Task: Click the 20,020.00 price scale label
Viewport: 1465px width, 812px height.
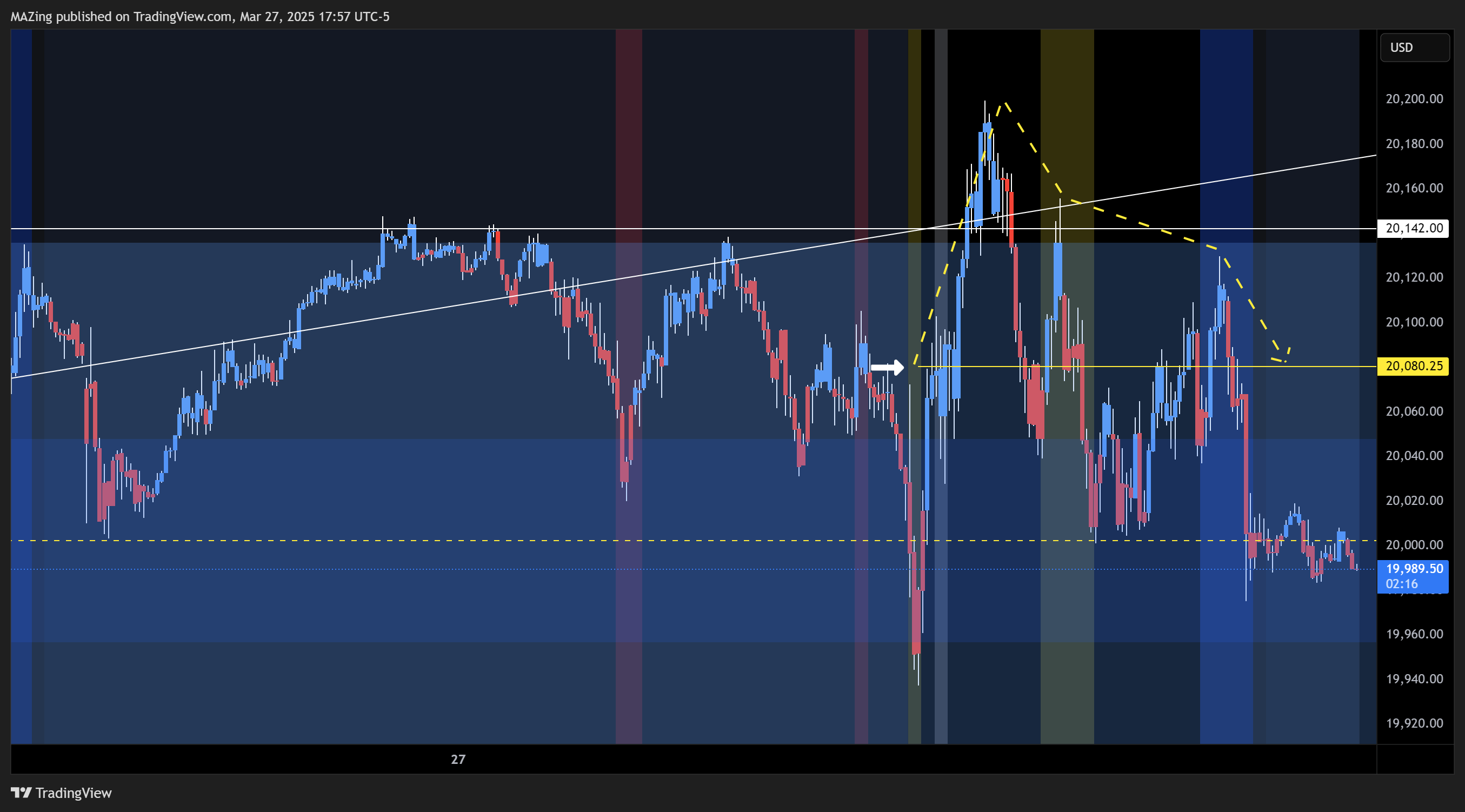Action: 1414,501
